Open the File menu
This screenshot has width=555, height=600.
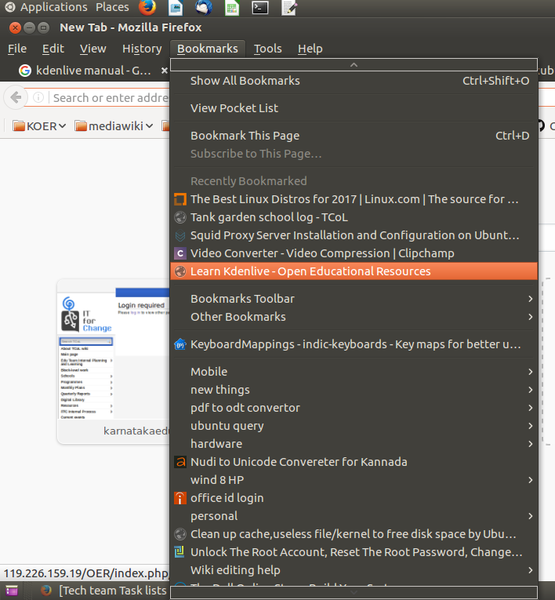point(17,49)
